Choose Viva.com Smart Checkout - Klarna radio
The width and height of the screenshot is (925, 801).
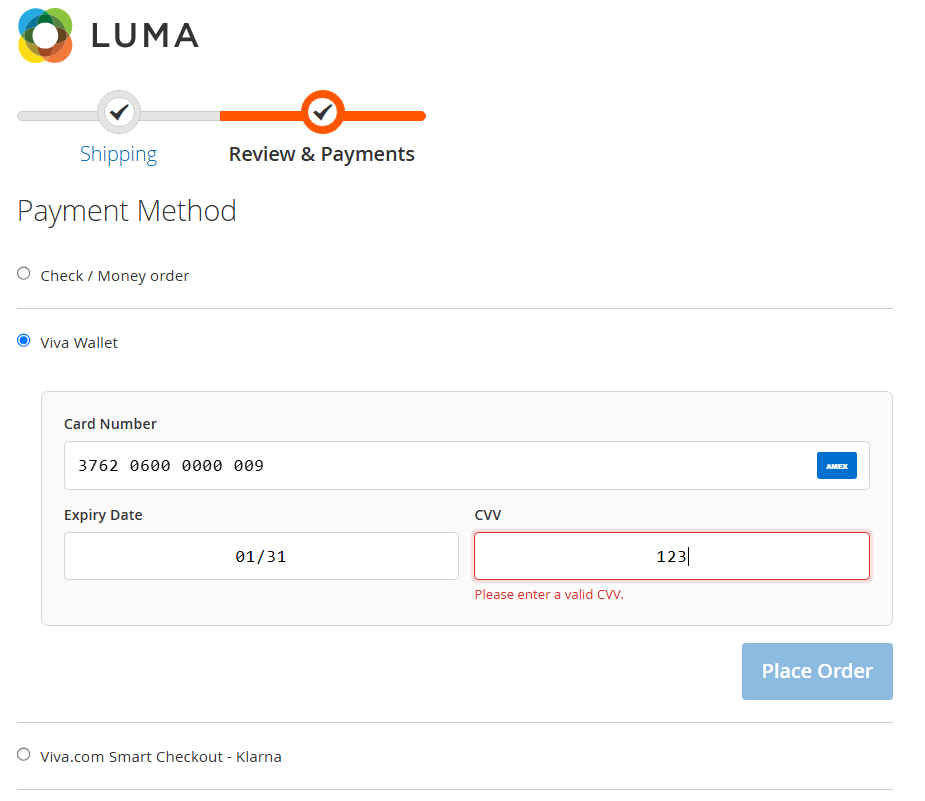(24, 755)
